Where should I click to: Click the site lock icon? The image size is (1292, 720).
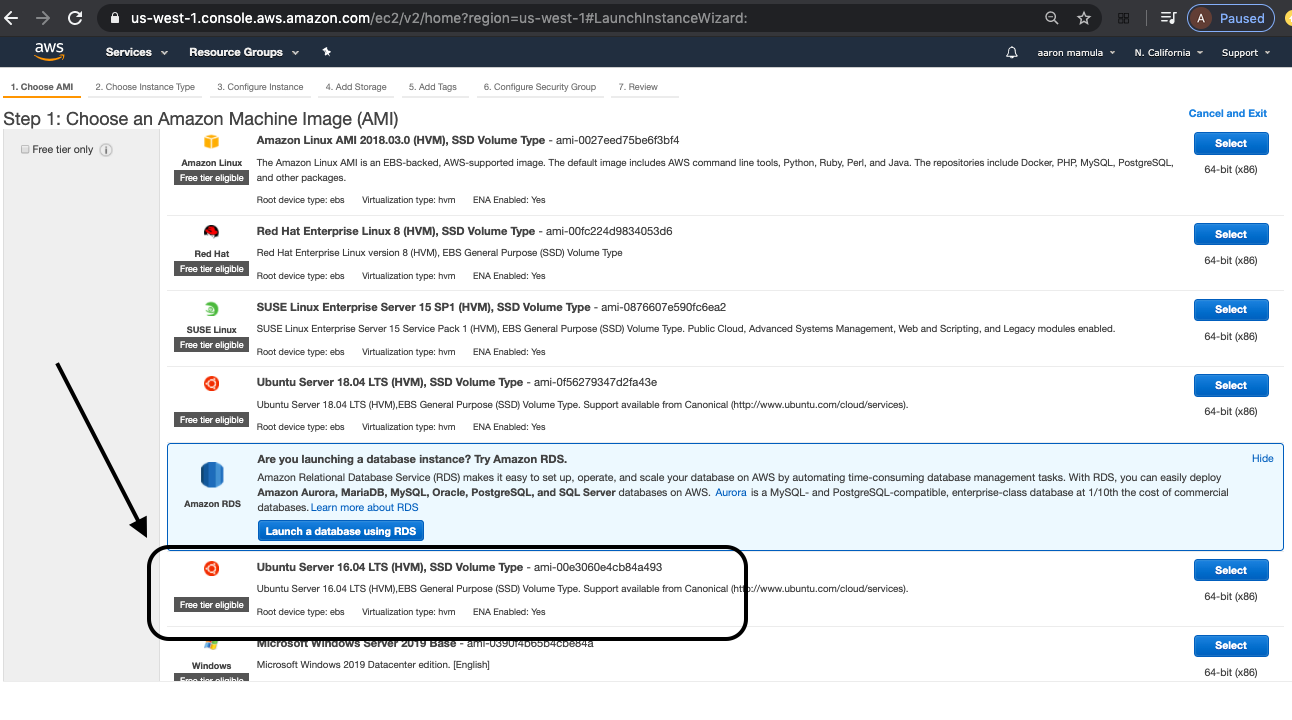click(x=113, y=18)
